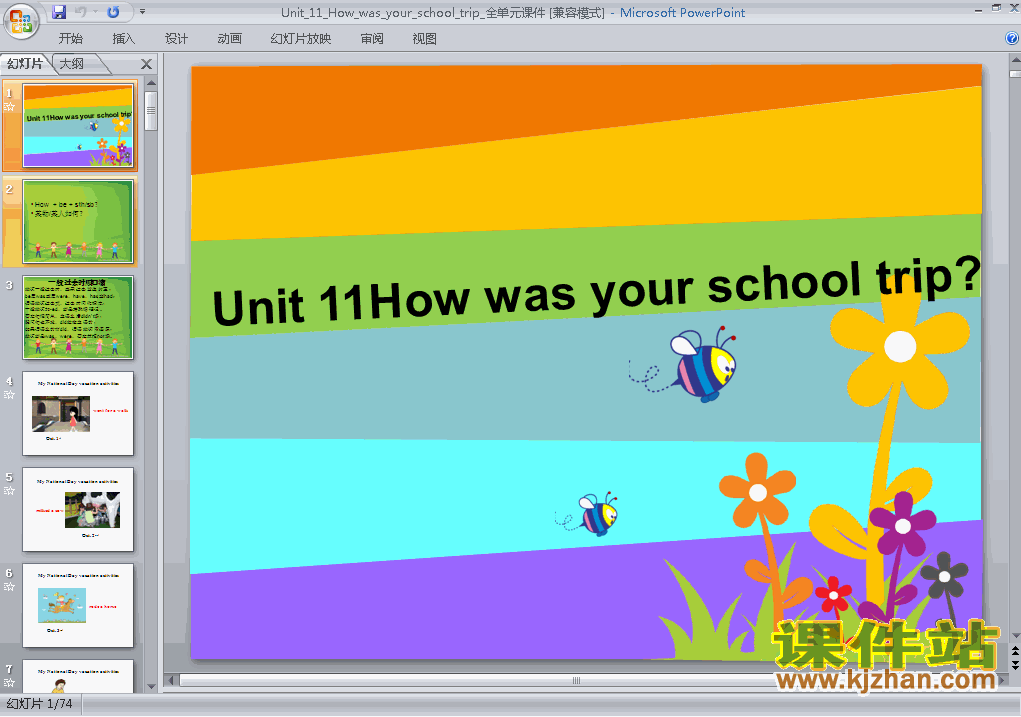Click the animation star icon beside slide 7
The width and height of the screenshot is (1021, 717).
pyautogui.click(x=9, y=682)
